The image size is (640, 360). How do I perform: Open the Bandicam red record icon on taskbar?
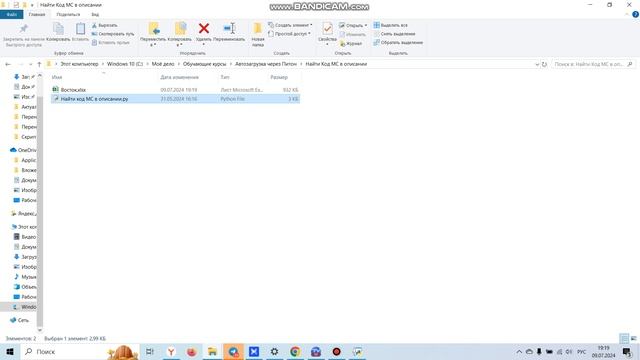point(336,351)
